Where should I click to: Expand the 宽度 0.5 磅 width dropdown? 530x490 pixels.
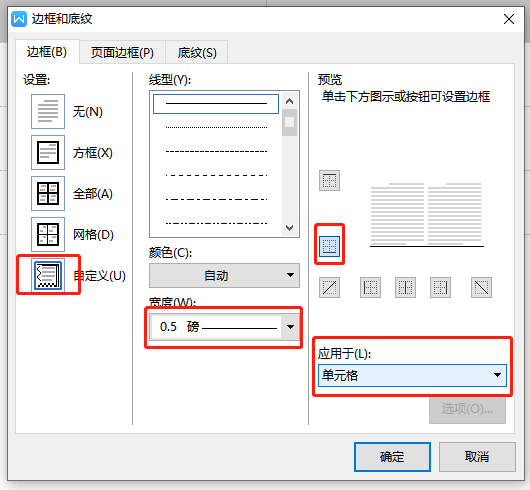pyautogui.click(x=224, y=327)
